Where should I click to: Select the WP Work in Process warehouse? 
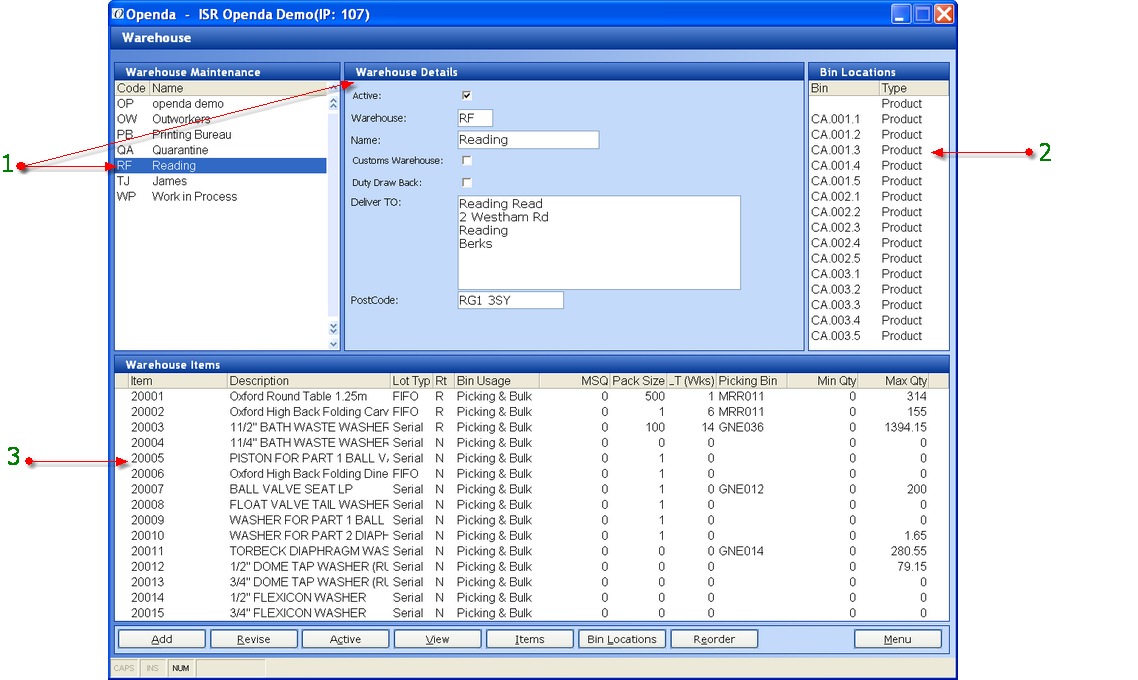(x=221, y=197)
